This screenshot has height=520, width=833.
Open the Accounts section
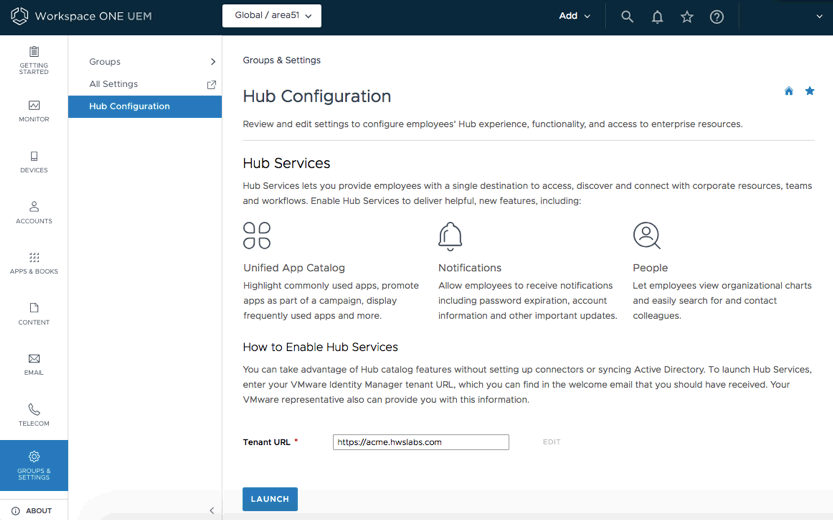click(34, 212)
